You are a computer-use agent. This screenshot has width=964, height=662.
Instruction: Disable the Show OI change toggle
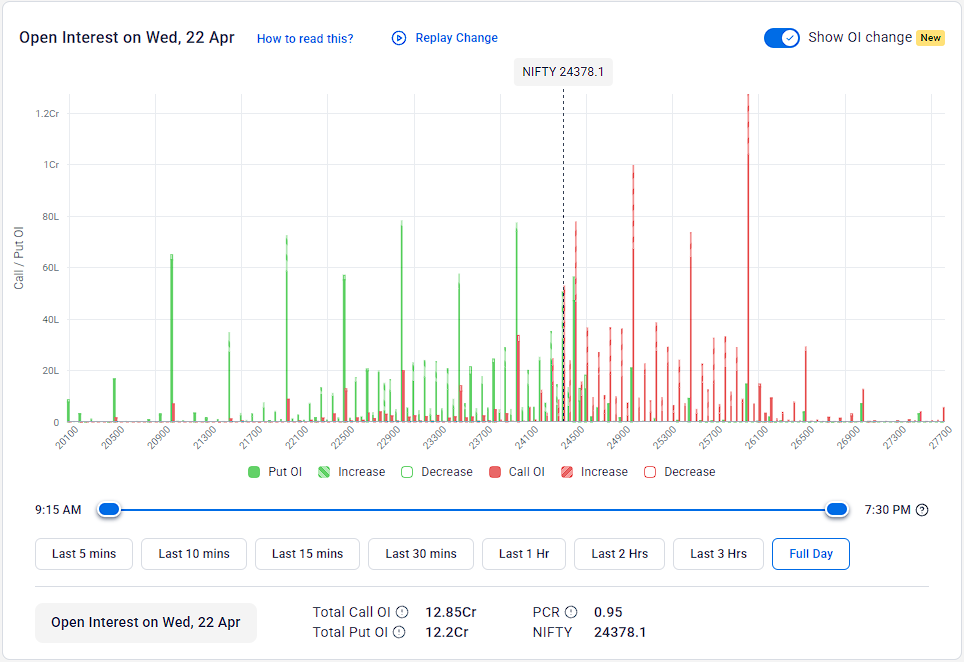782,37
